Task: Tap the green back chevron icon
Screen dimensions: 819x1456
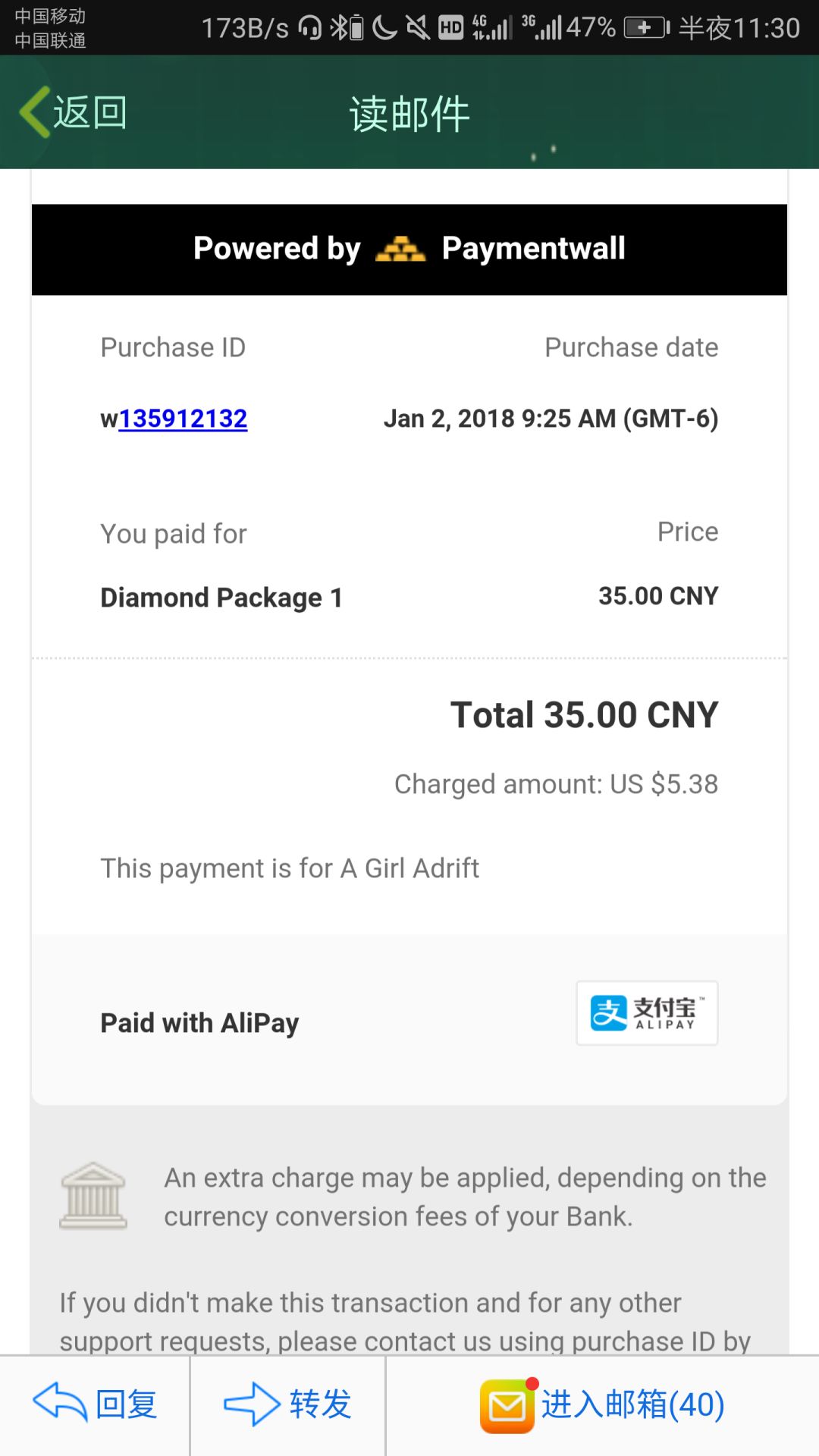Action: [x=34, y=112]
